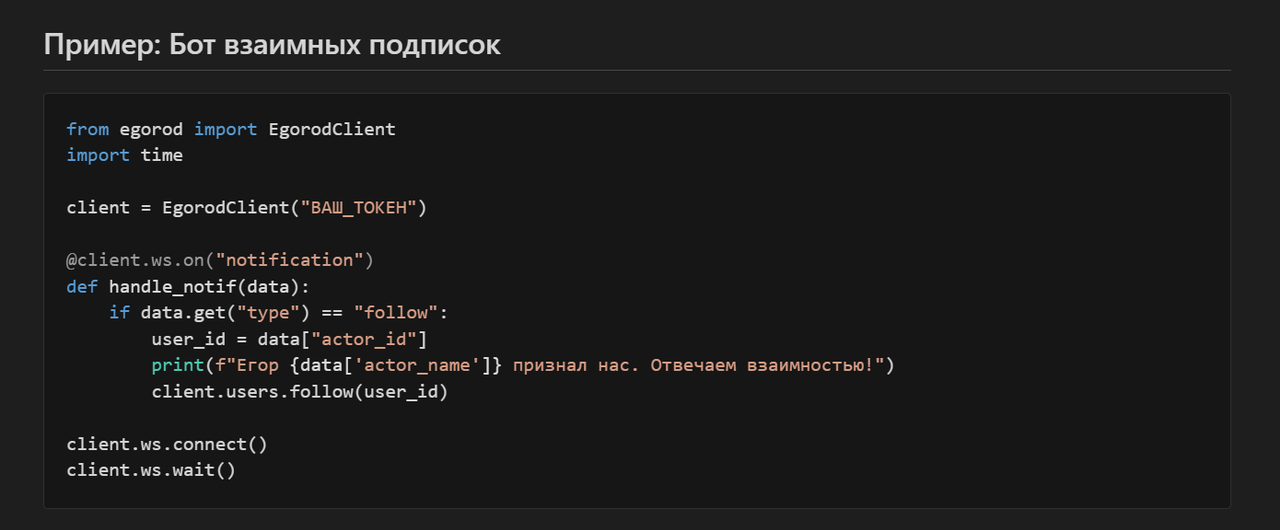Image resolution: width=1280 pixels, height=530 pixels.
Task: Click the "def handle_notif(data):" line
Action: 188,286
